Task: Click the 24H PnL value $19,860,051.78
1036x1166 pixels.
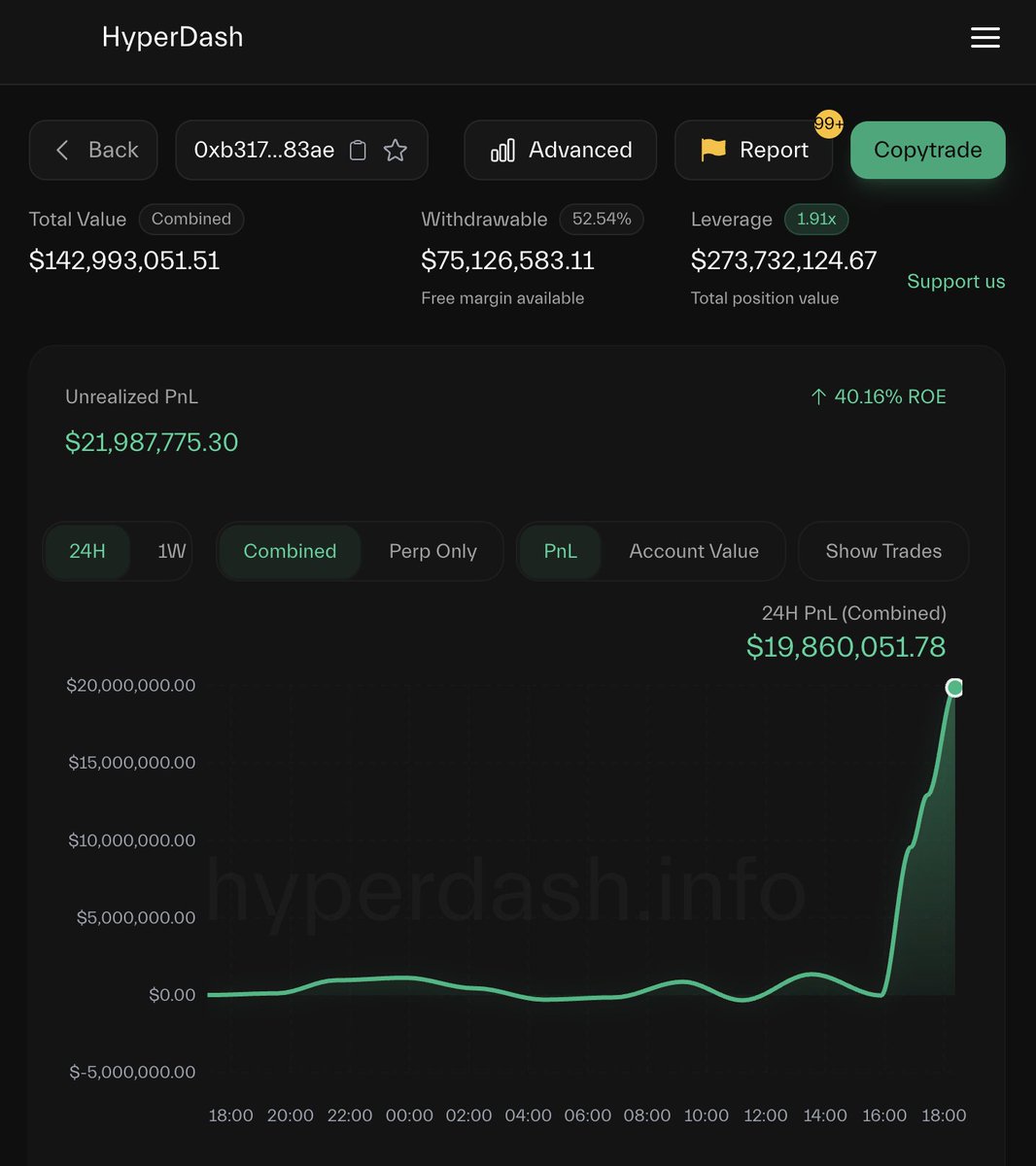Action: (846, 646)
